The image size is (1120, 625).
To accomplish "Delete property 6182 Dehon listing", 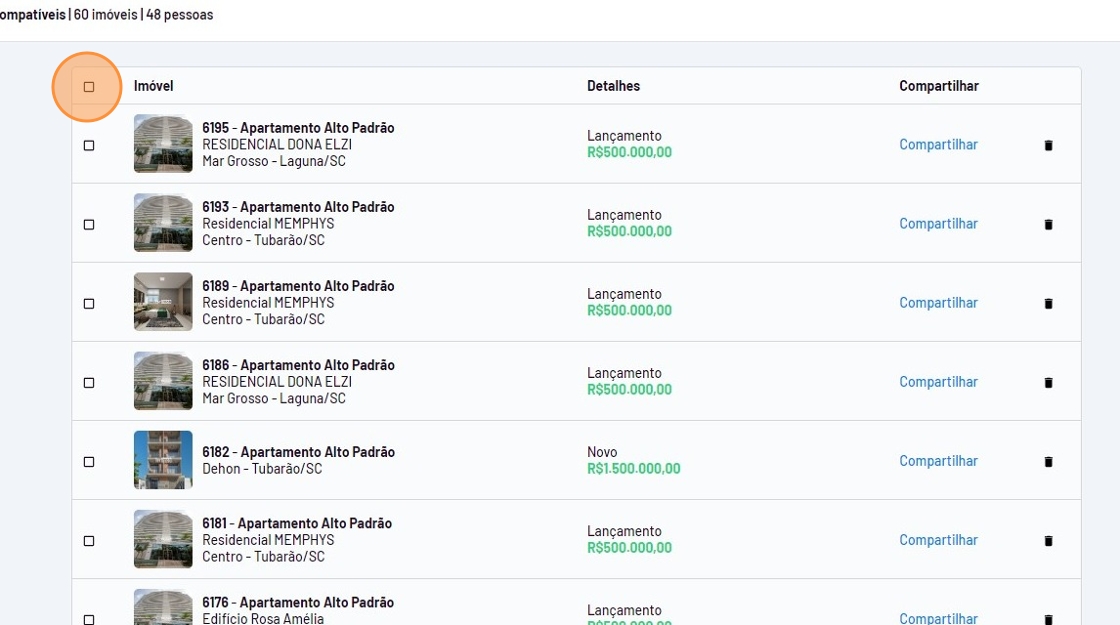I will (1048, 461).
